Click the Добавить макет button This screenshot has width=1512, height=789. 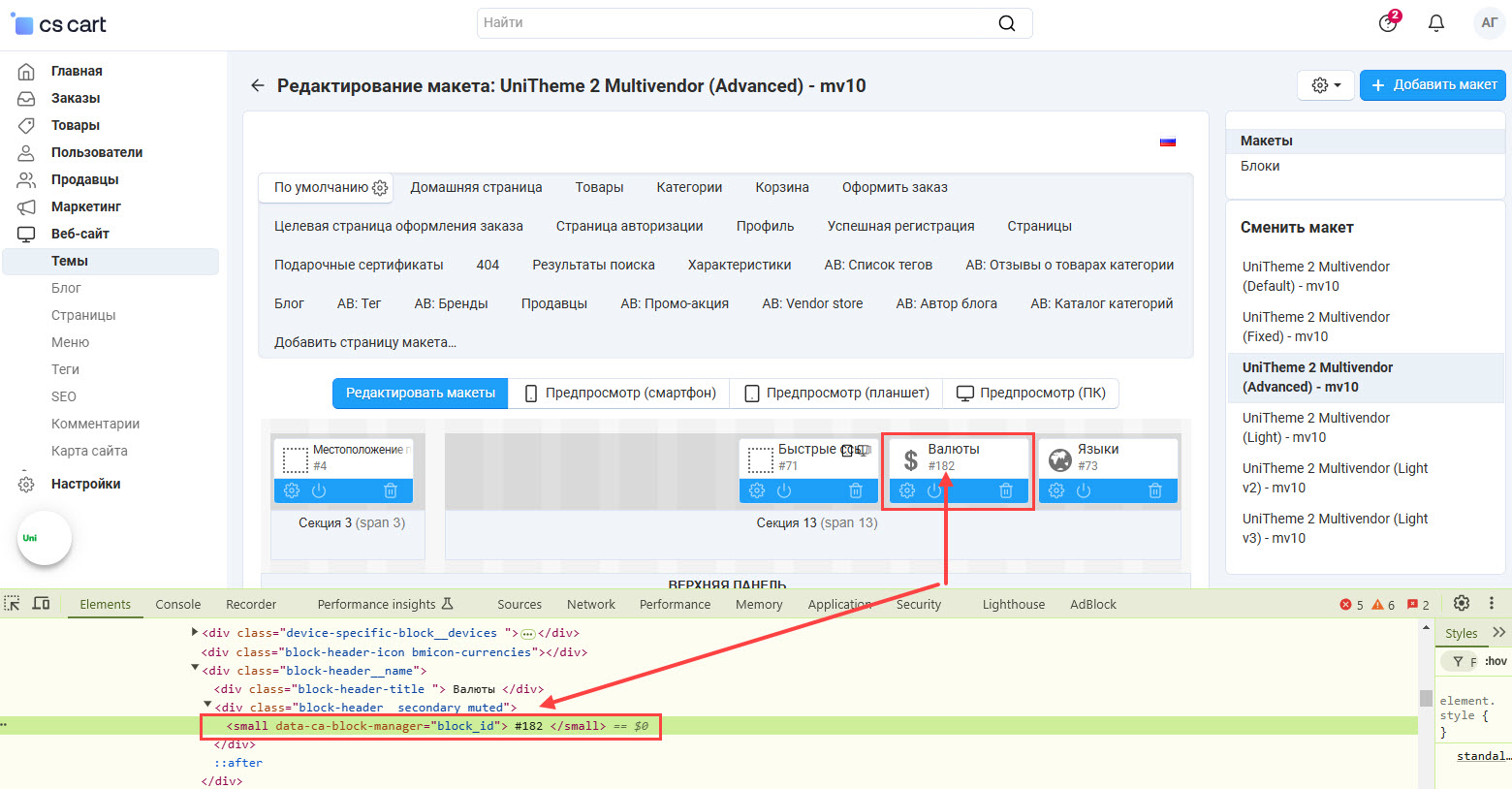pyautogui.click(x=1433, y=85)
